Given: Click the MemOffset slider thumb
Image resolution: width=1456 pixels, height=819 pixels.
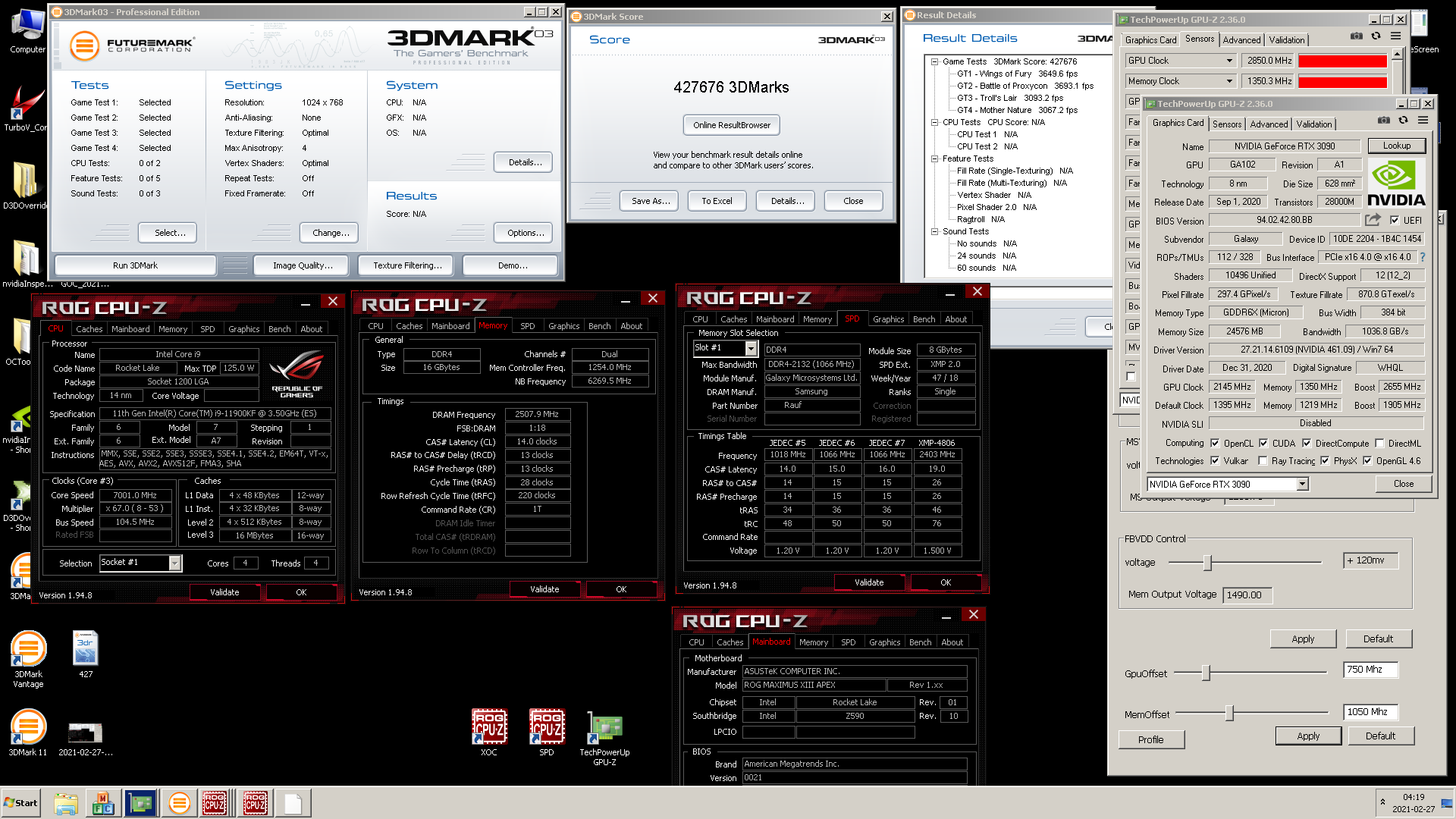Looking at the screenshot, I should pyautogui.click(x=1229, y=714).
